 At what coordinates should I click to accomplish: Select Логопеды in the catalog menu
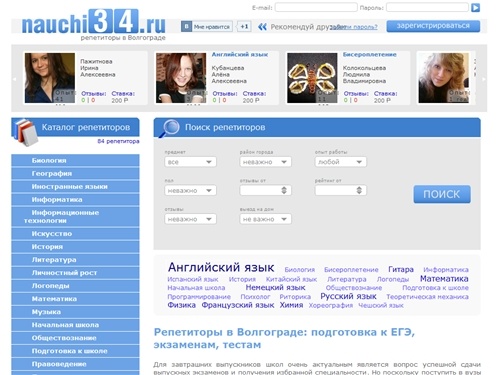[x=75, y=286]
